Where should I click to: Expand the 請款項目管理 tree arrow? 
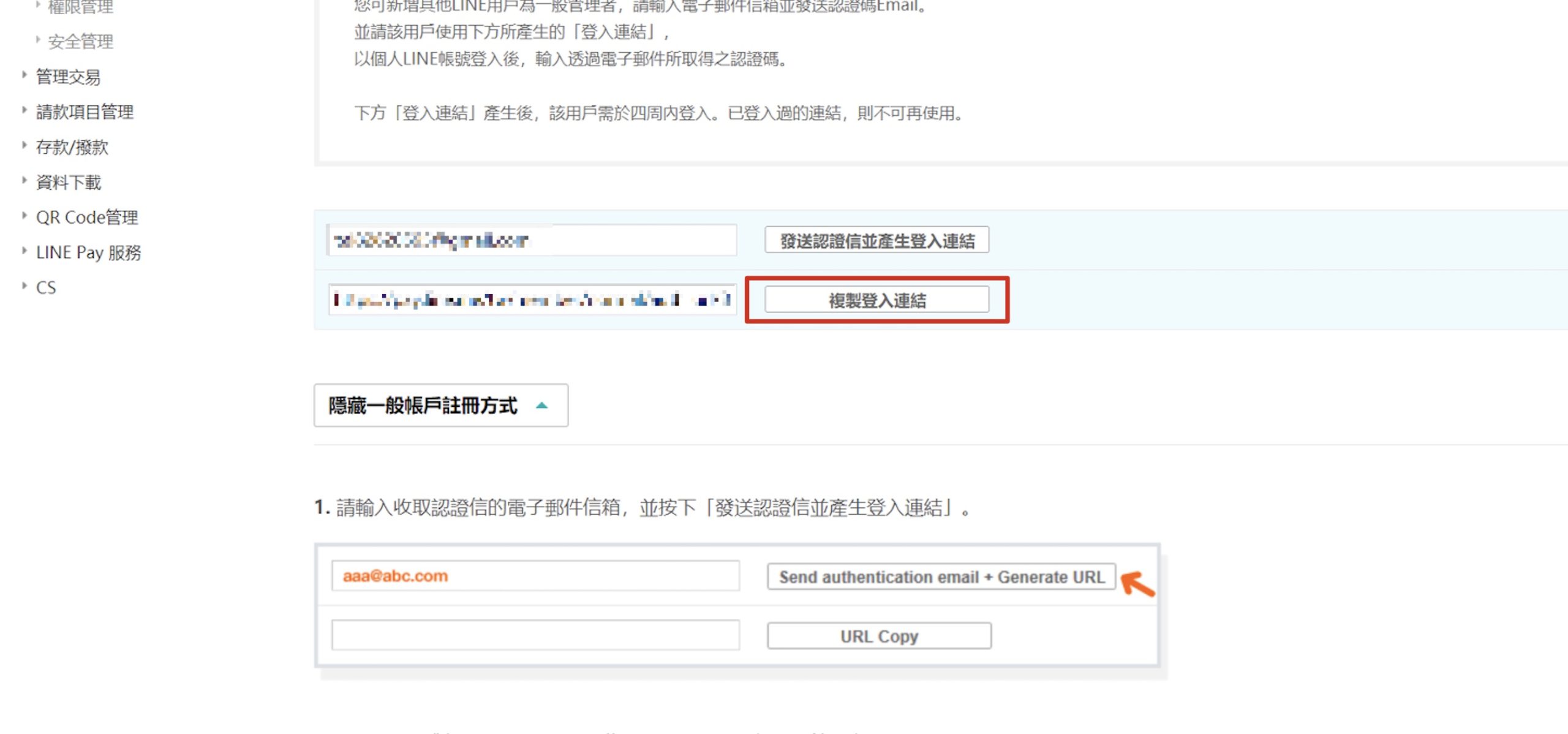click(x=24, y=110)
